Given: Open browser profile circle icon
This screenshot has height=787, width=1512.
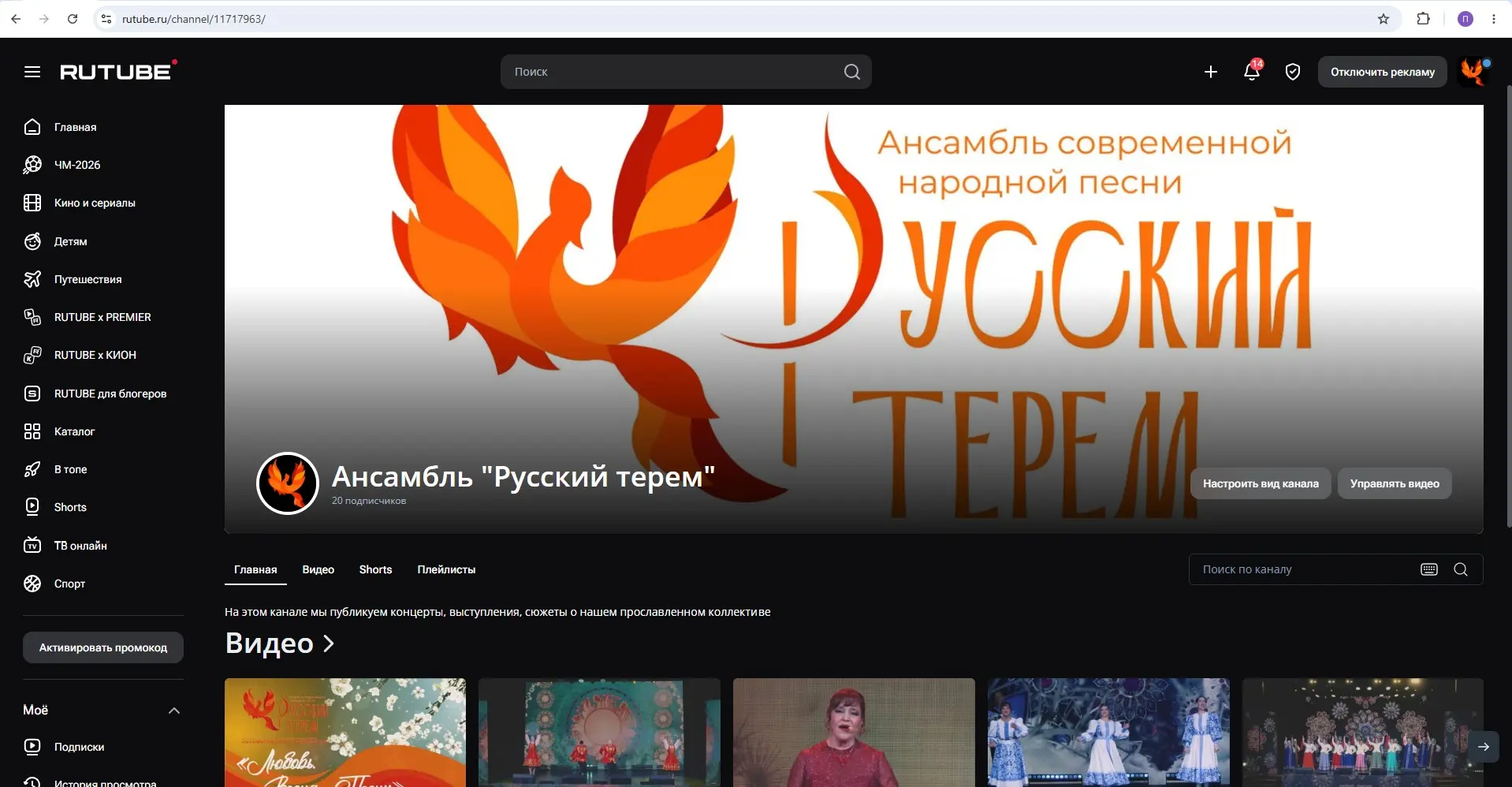Looking at the screenshot, I should [1465, 19].
